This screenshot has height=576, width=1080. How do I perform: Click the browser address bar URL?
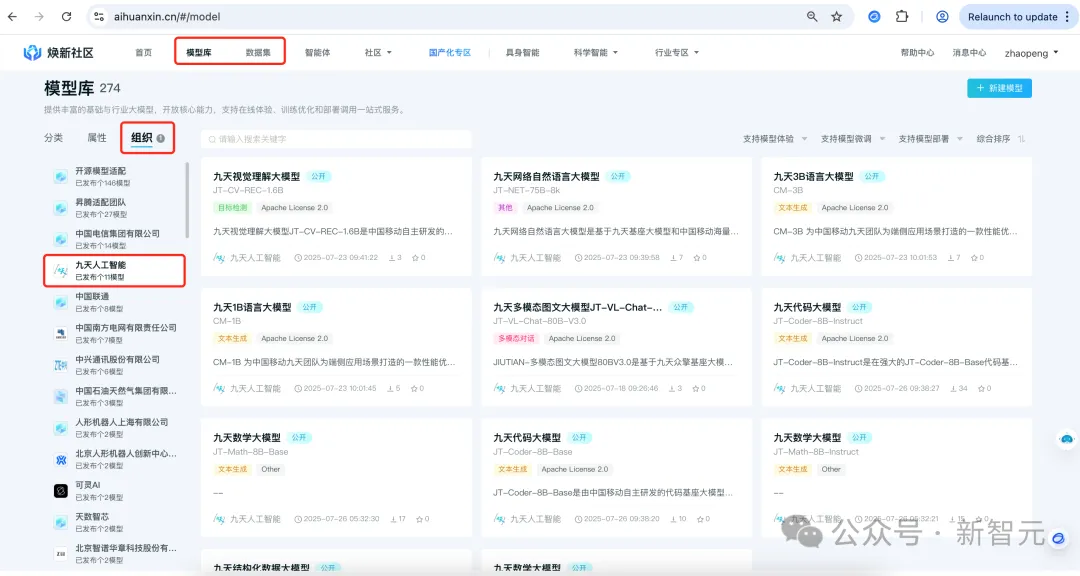[167, 17]
